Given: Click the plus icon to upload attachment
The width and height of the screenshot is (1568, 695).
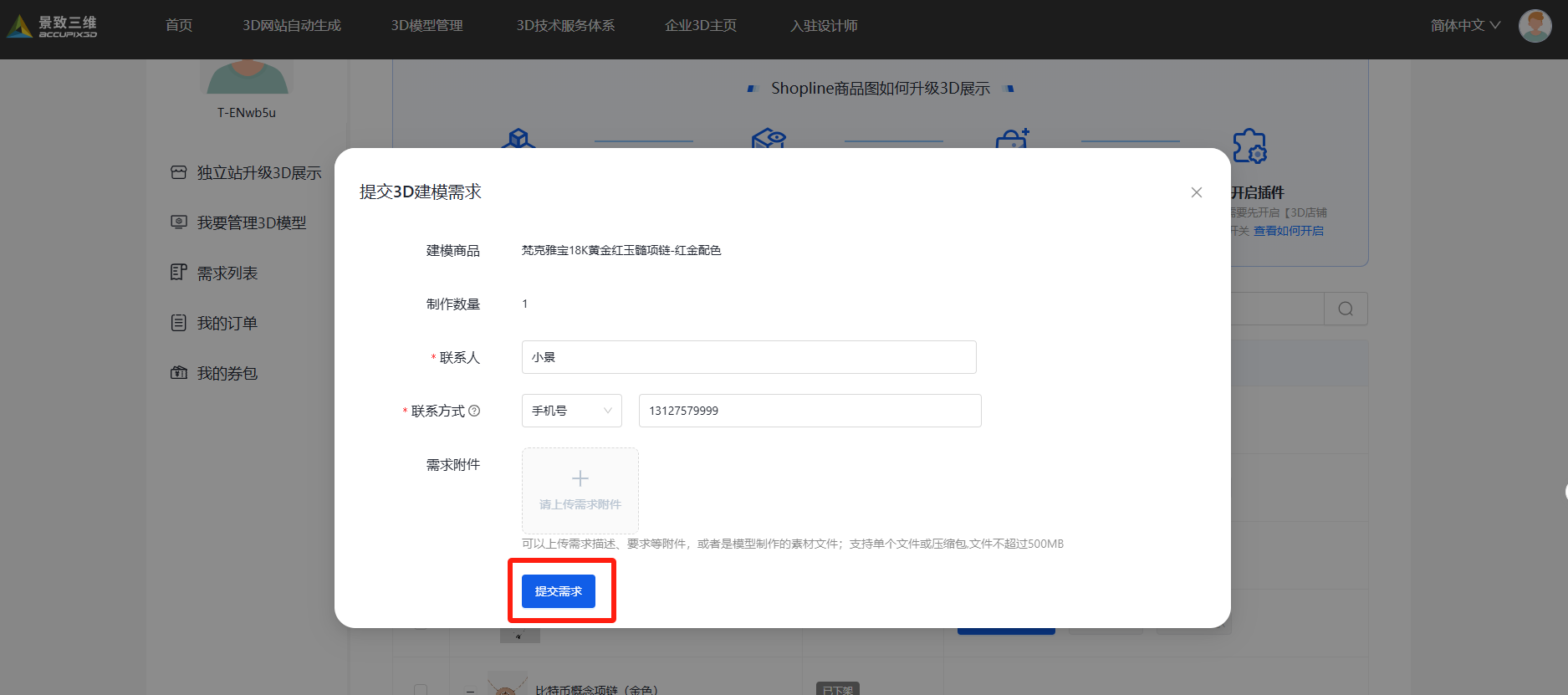Looking at the screenshot, I should pos(580,478).
